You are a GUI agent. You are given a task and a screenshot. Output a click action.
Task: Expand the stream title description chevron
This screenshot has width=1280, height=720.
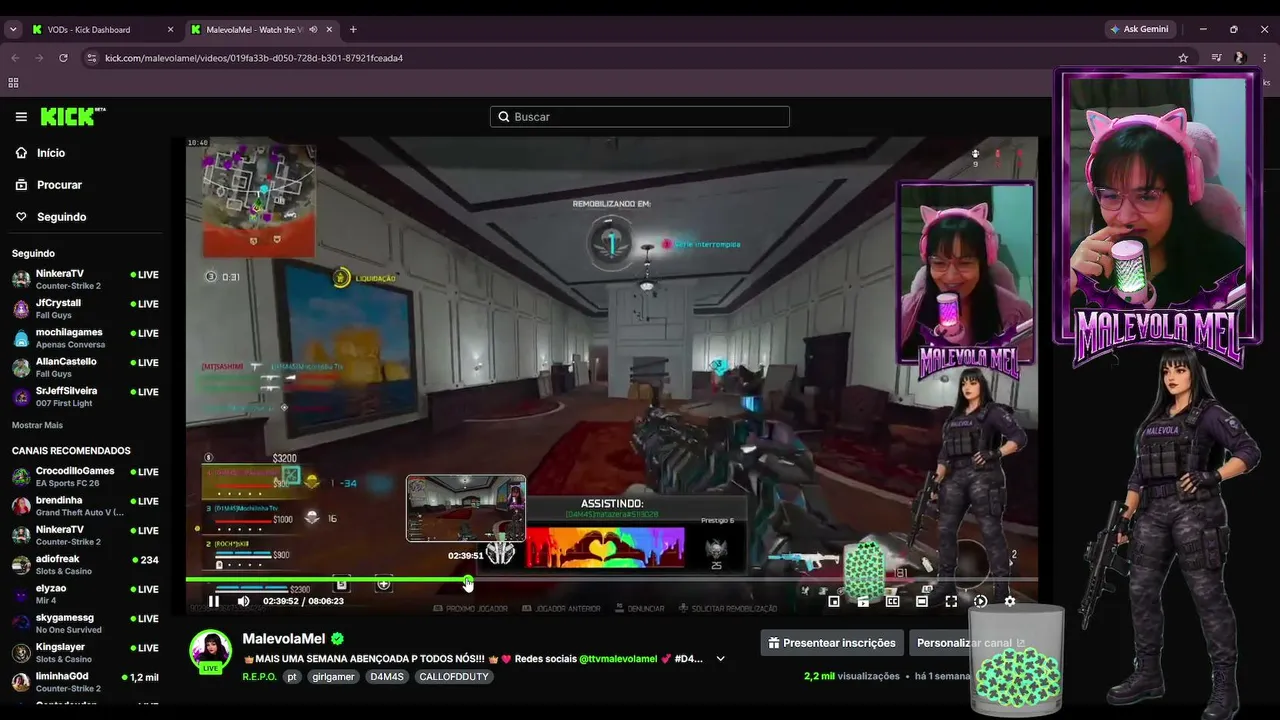click(720, 659)
